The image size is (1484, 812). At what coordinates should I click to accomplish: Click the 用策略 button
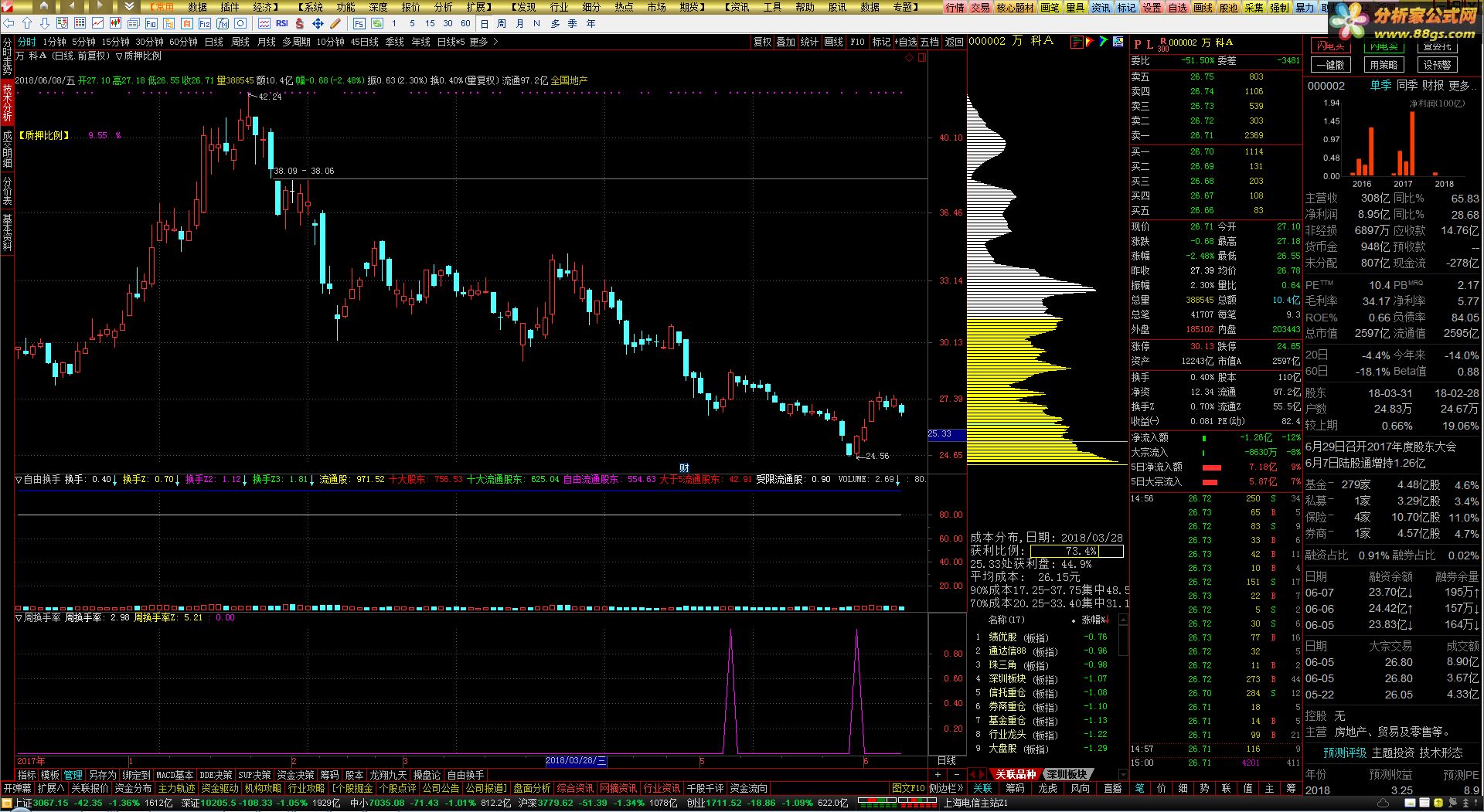1384,65
